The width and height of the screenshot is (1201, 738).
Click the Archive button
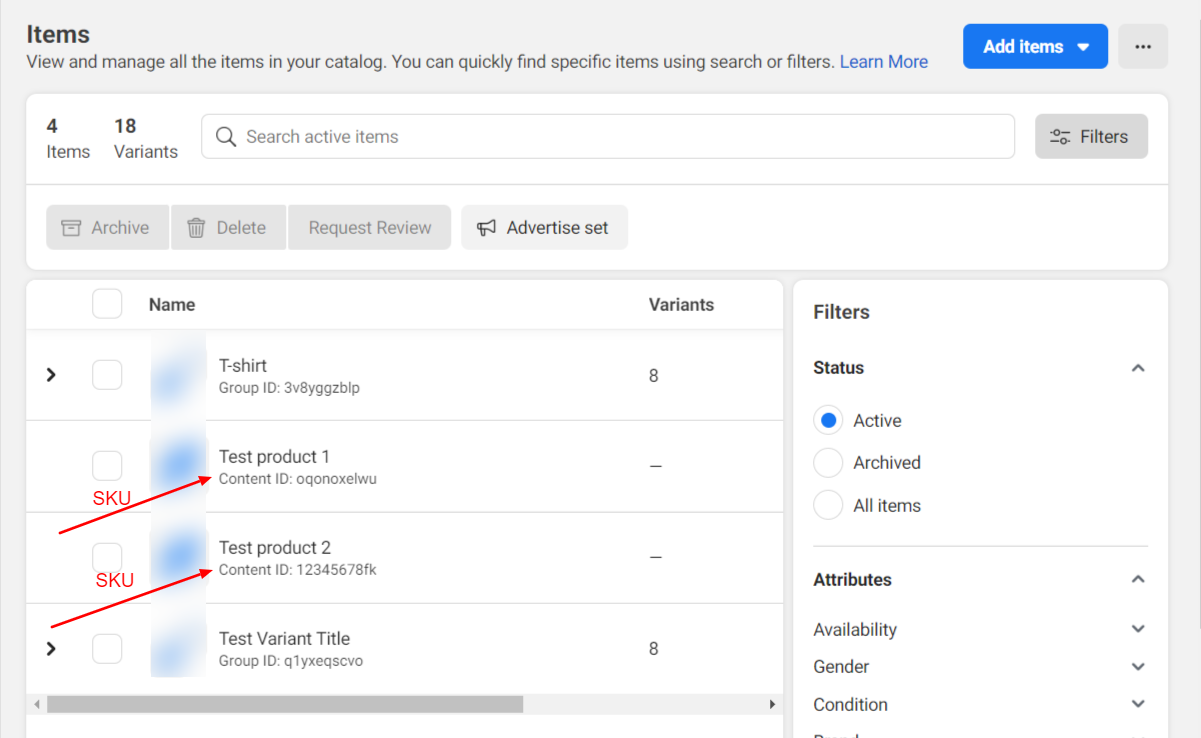(107, 228)
